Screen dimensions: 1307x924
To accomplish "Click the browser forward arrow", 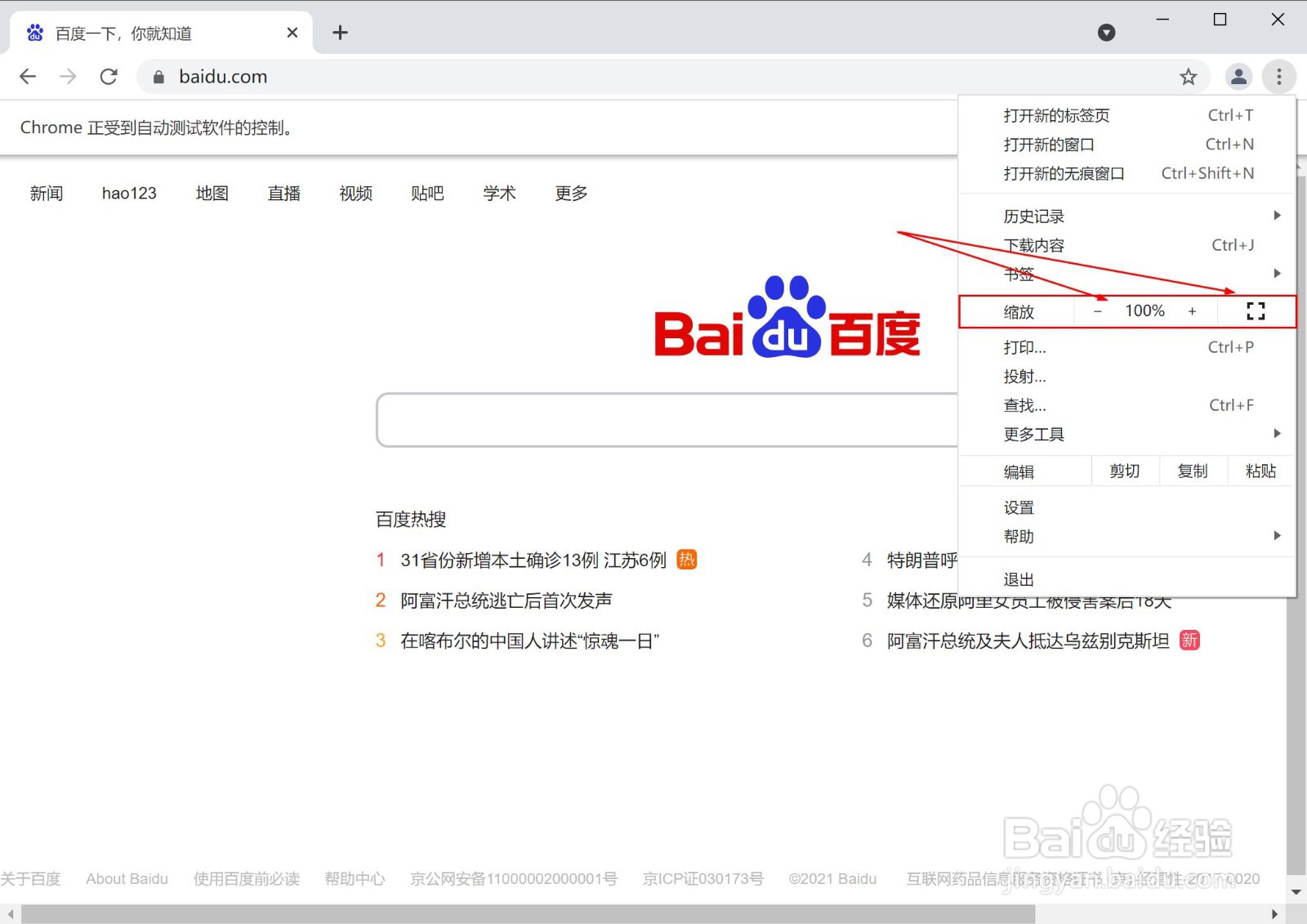I will tap(68, 77).
